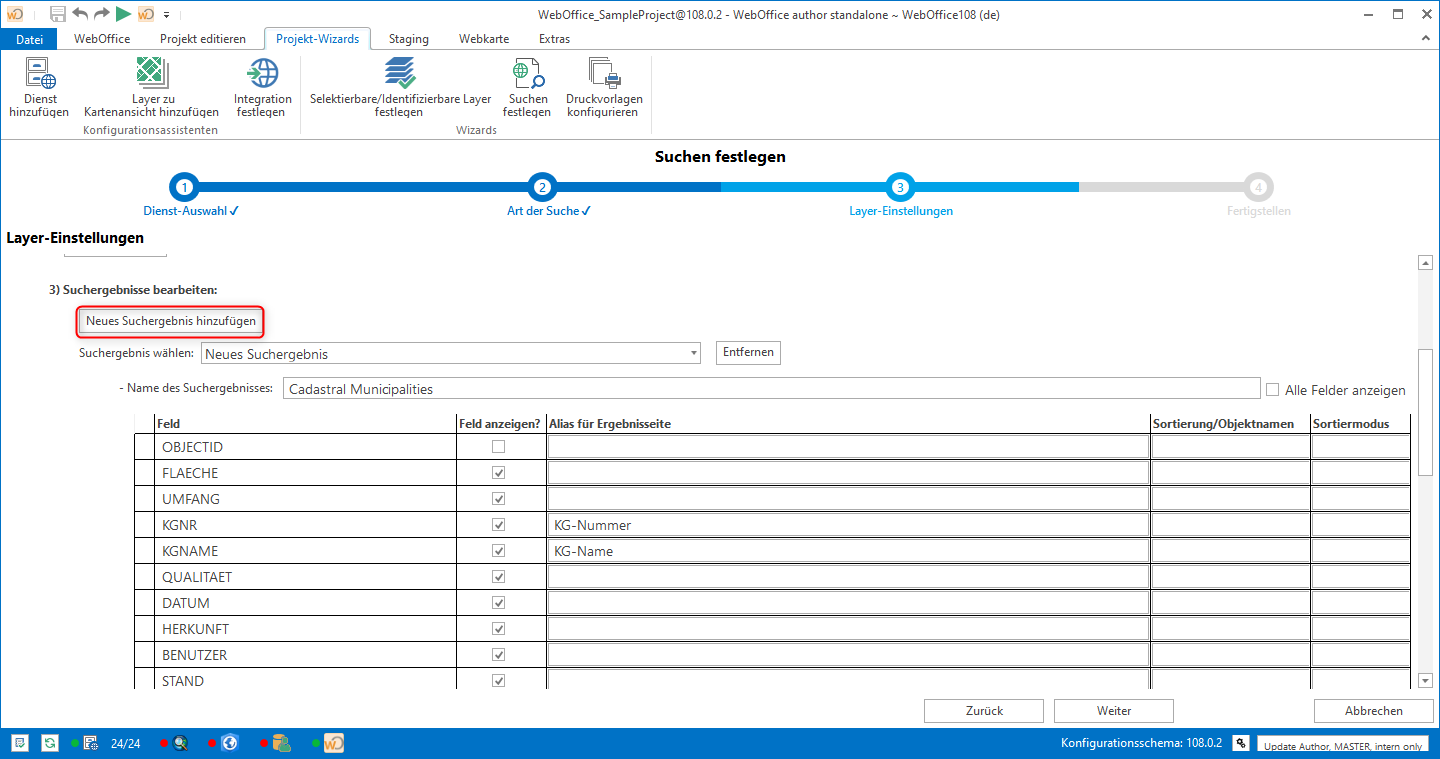Check Feld anzeigen for OBJECTID row
Image resolution: width=1440 pixels, height=759 pixels.
click(498, 447)
